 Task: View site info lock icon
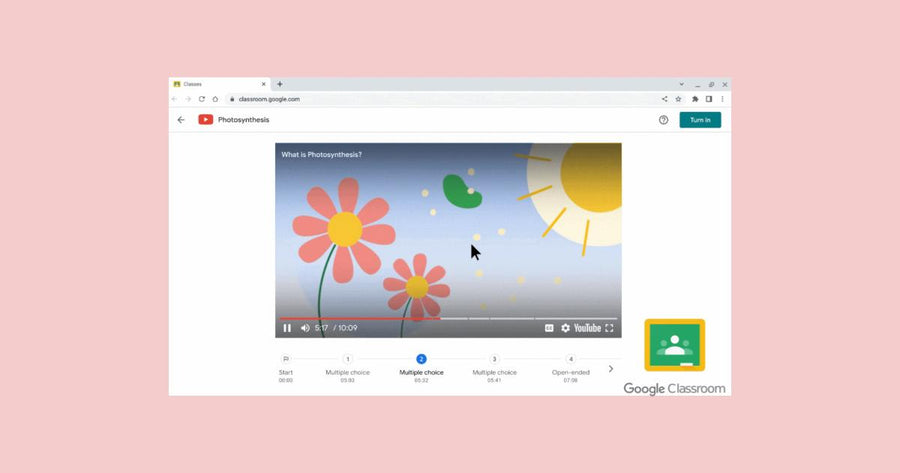point(232,99)
